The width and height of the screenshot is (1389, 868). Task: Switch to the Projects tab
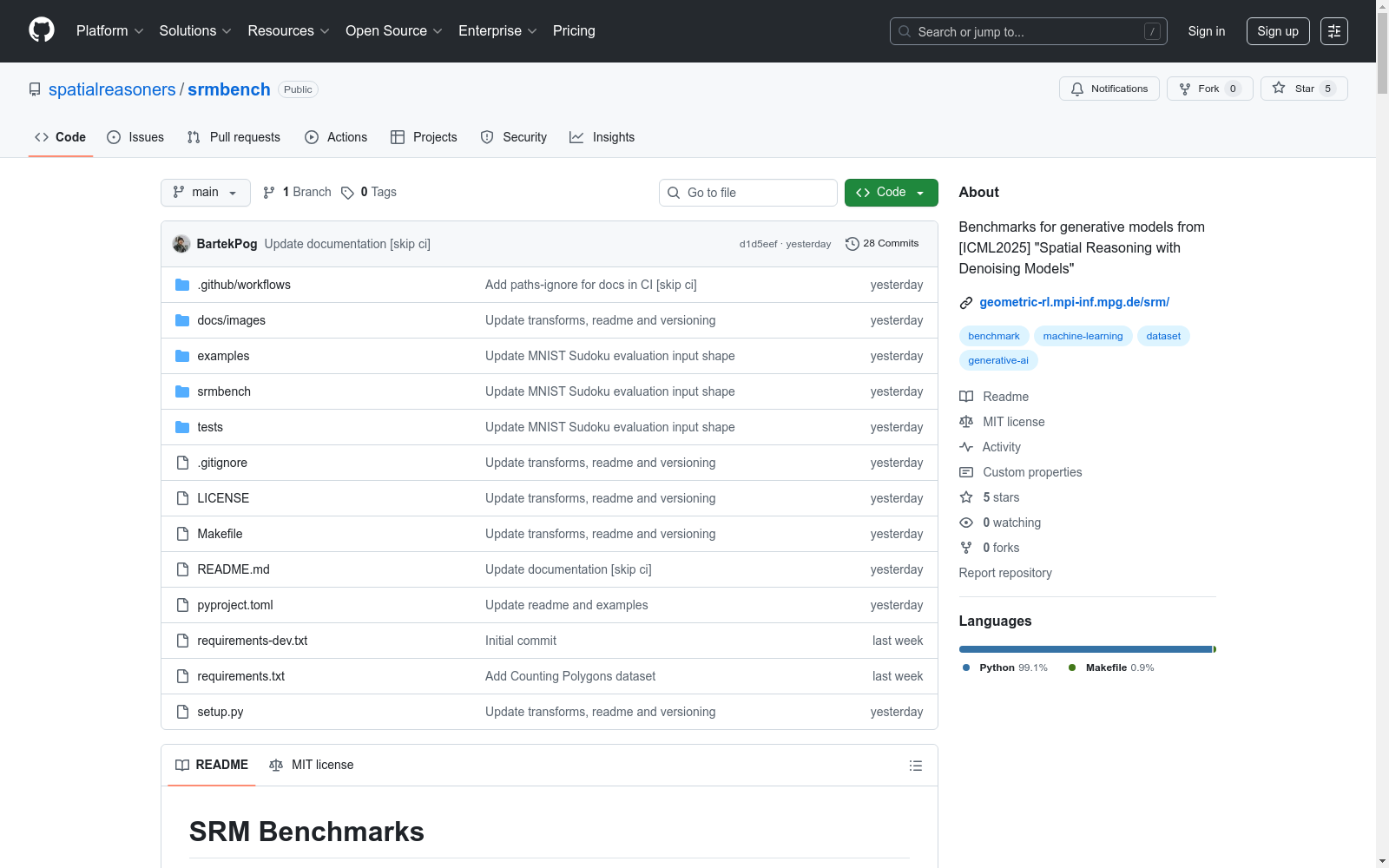424,137
